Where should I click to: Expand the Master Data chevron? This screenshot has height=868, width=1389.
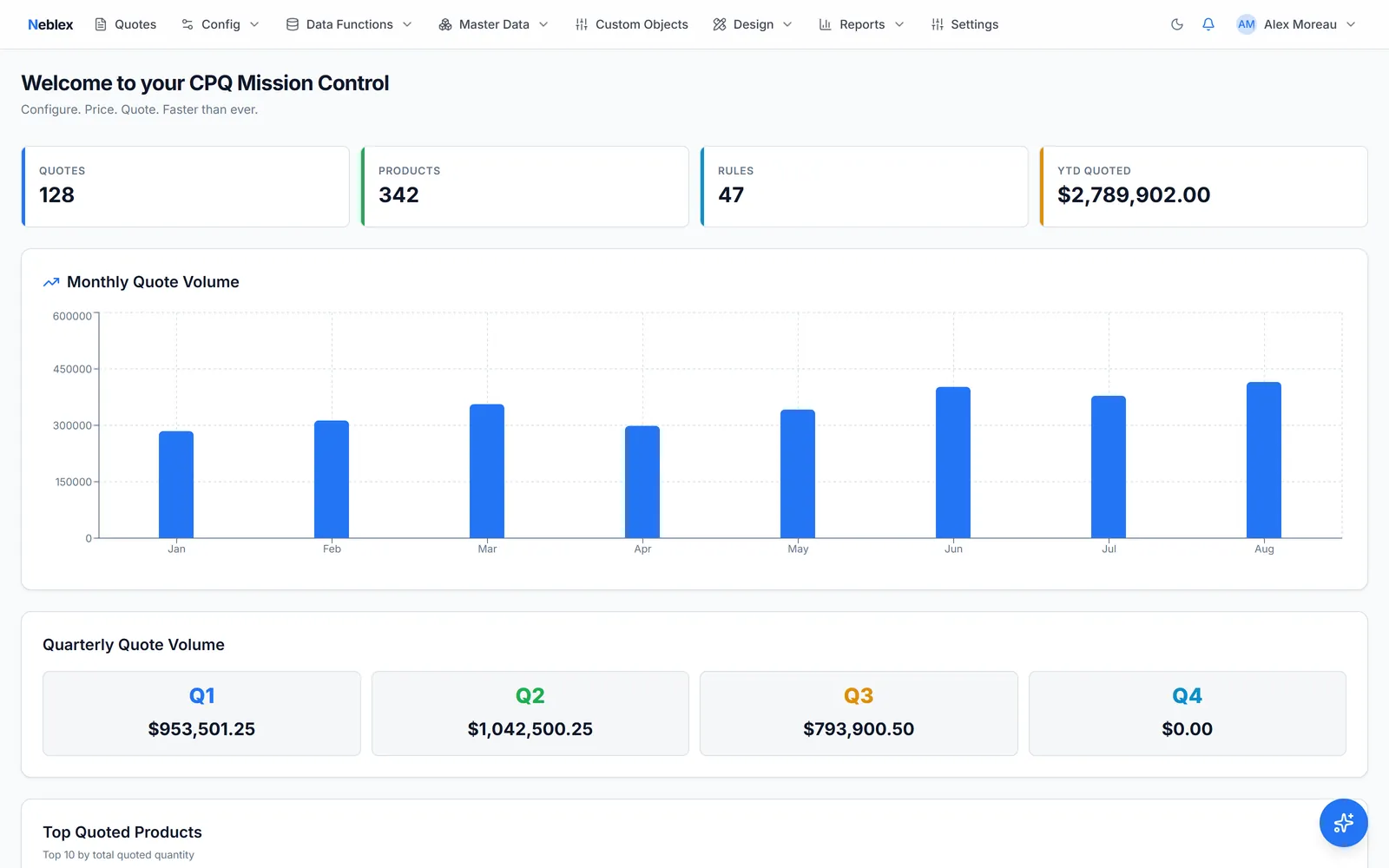(x=543, y=24)
